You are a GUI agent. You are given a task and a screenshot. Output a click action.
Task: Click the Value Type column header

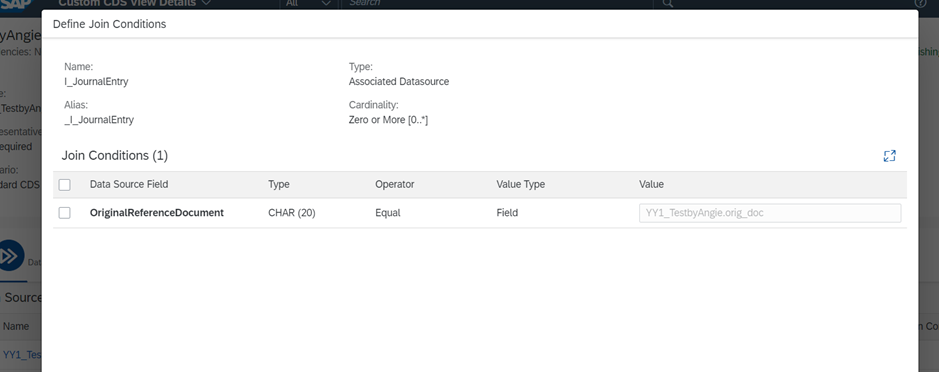point(520,184)
